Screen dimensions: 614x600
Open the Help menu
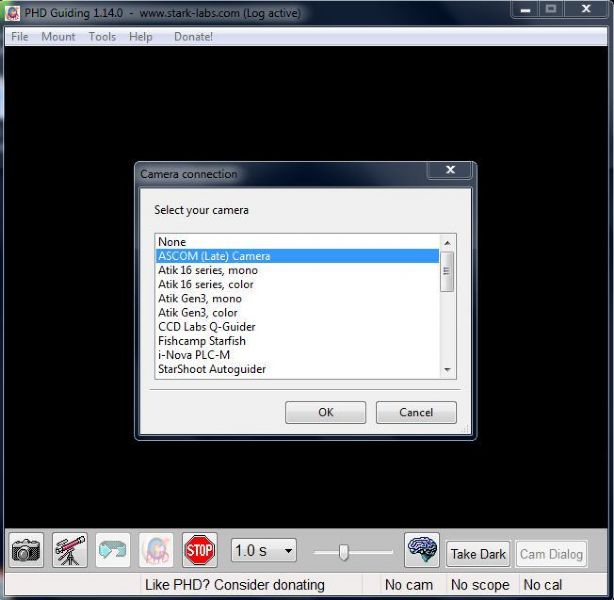(141, 37)
